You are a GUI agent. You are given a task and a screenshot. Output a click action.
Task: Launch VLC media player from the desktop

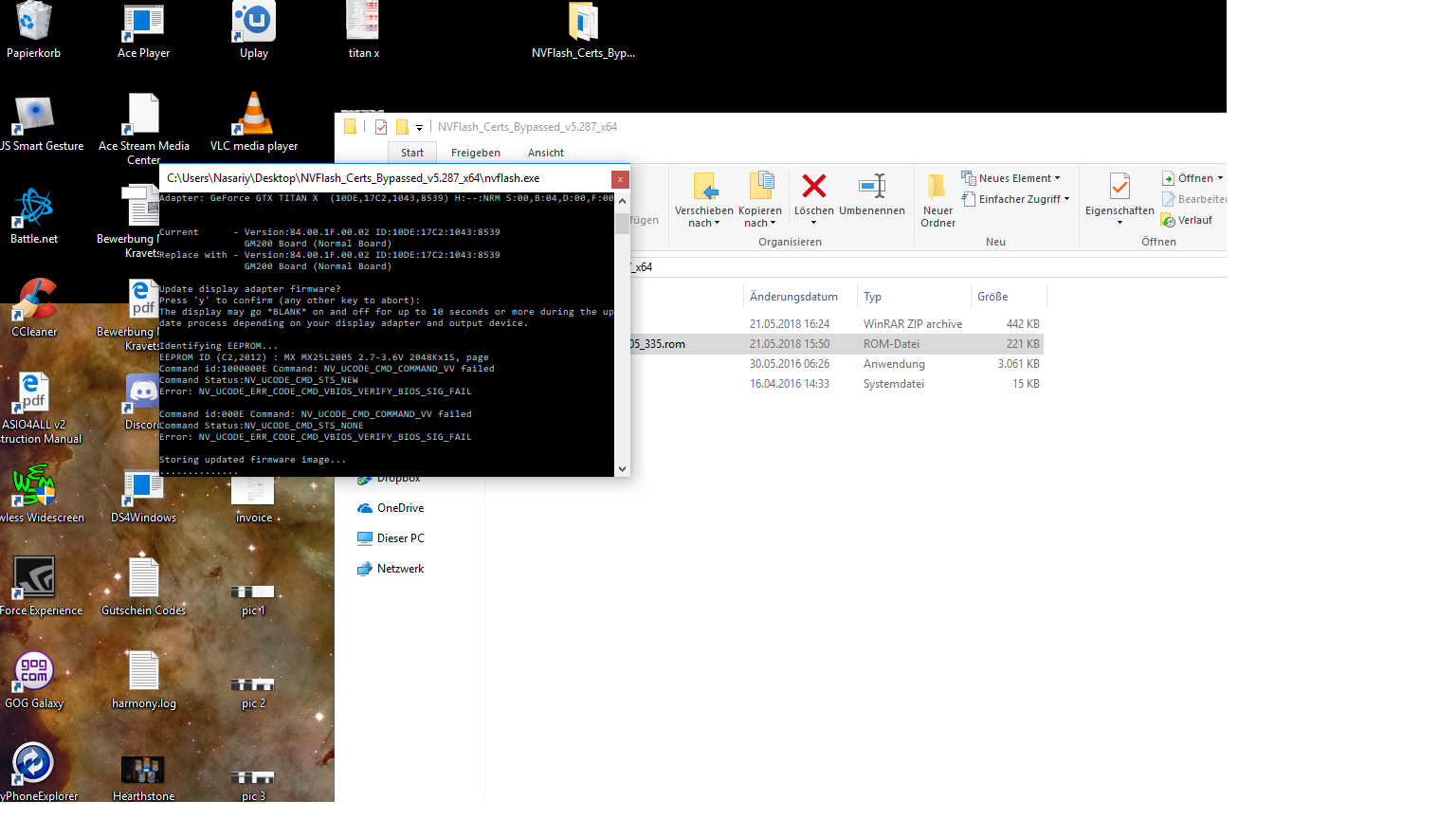pyautogui.click(x=254, y=121)
